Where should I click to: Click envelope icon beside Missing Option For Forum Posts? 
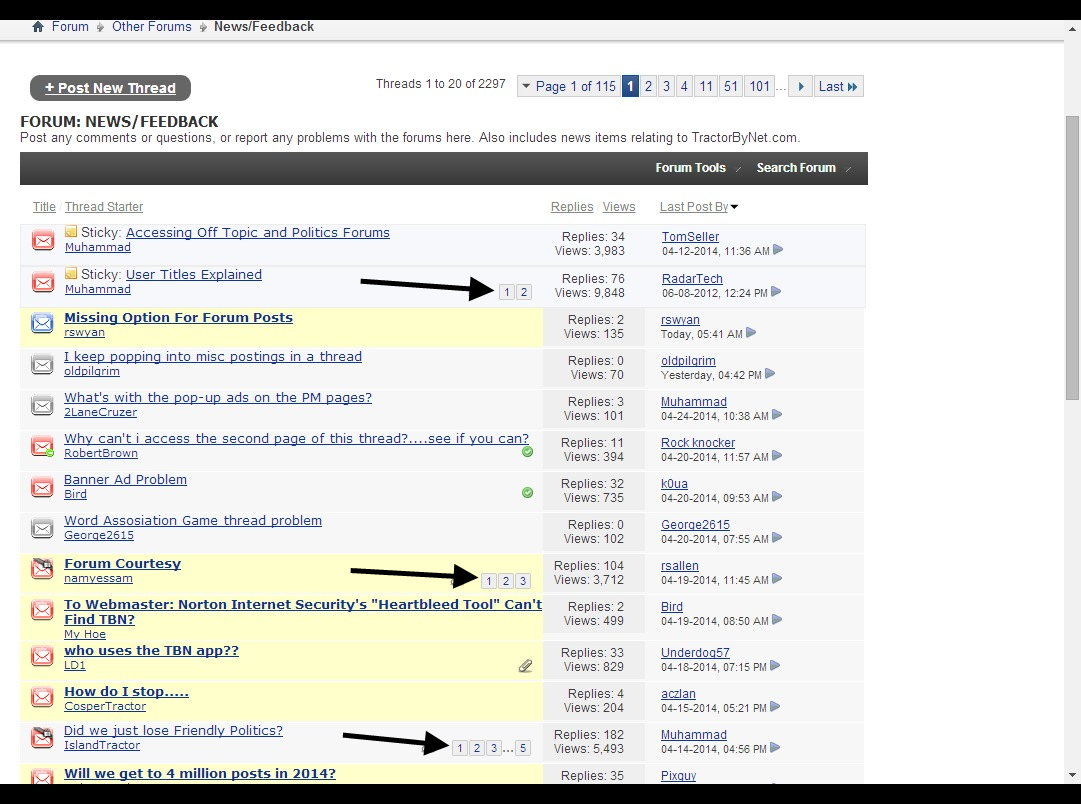click(42, 324)
